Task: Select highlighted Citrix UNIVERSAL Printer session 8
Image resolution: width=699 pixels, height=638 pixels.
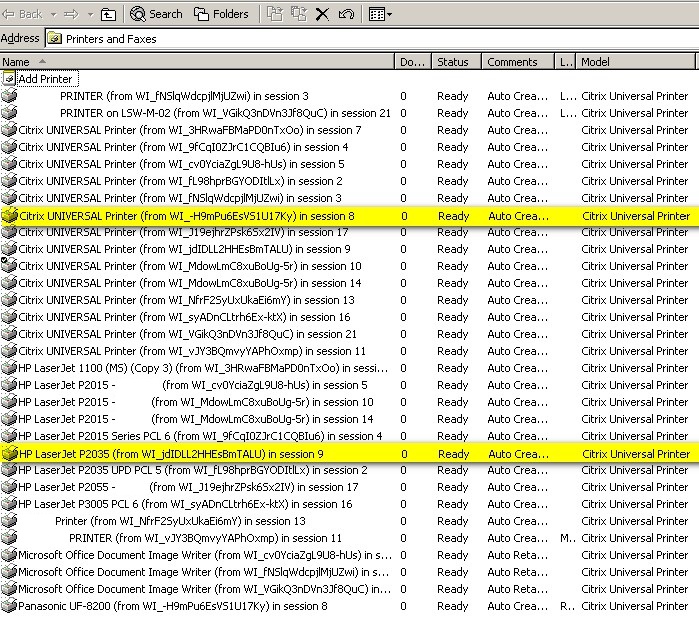Action: pyautogui.click(x=187, y=216)
